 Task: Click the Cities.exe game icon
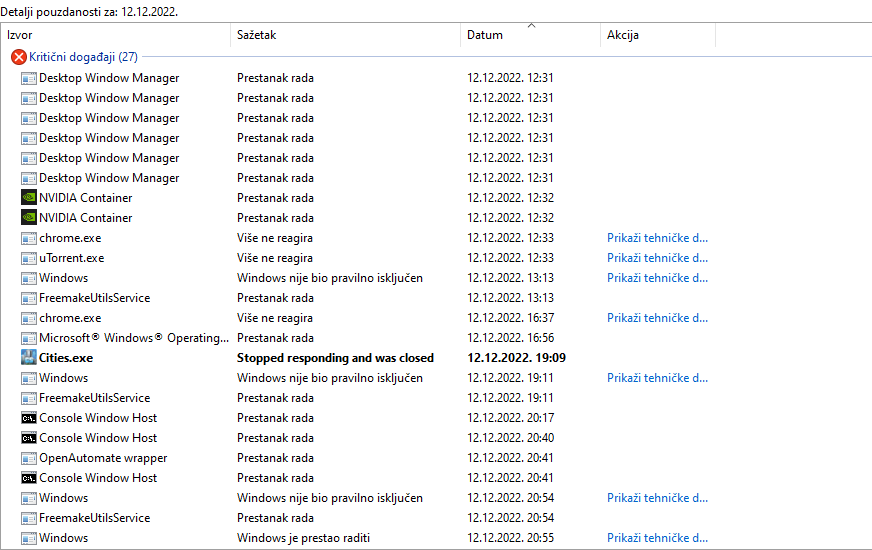(28, 358)
